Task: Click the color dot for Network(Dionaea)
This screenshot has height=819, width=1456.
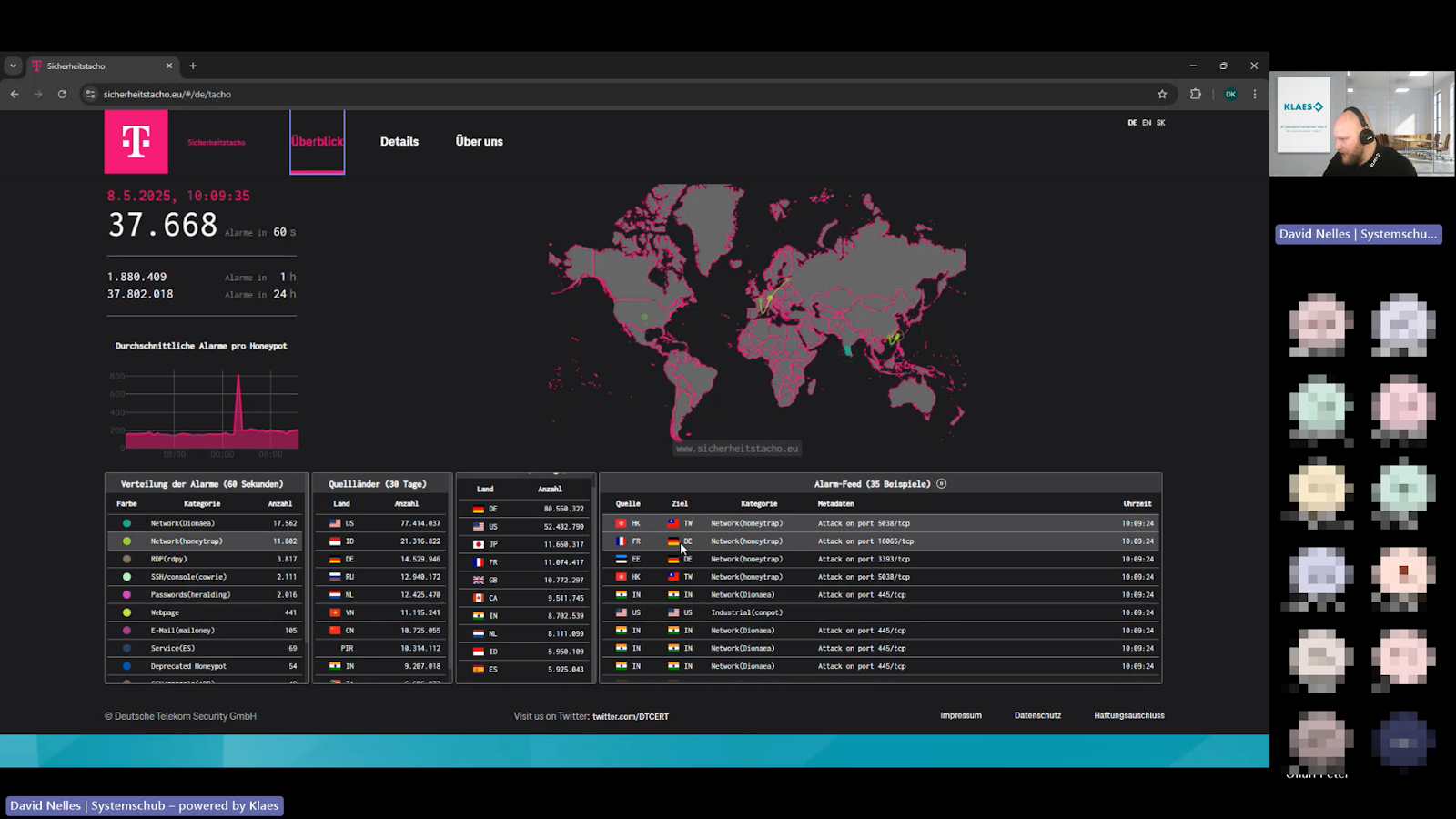Action: coord(126,523)
